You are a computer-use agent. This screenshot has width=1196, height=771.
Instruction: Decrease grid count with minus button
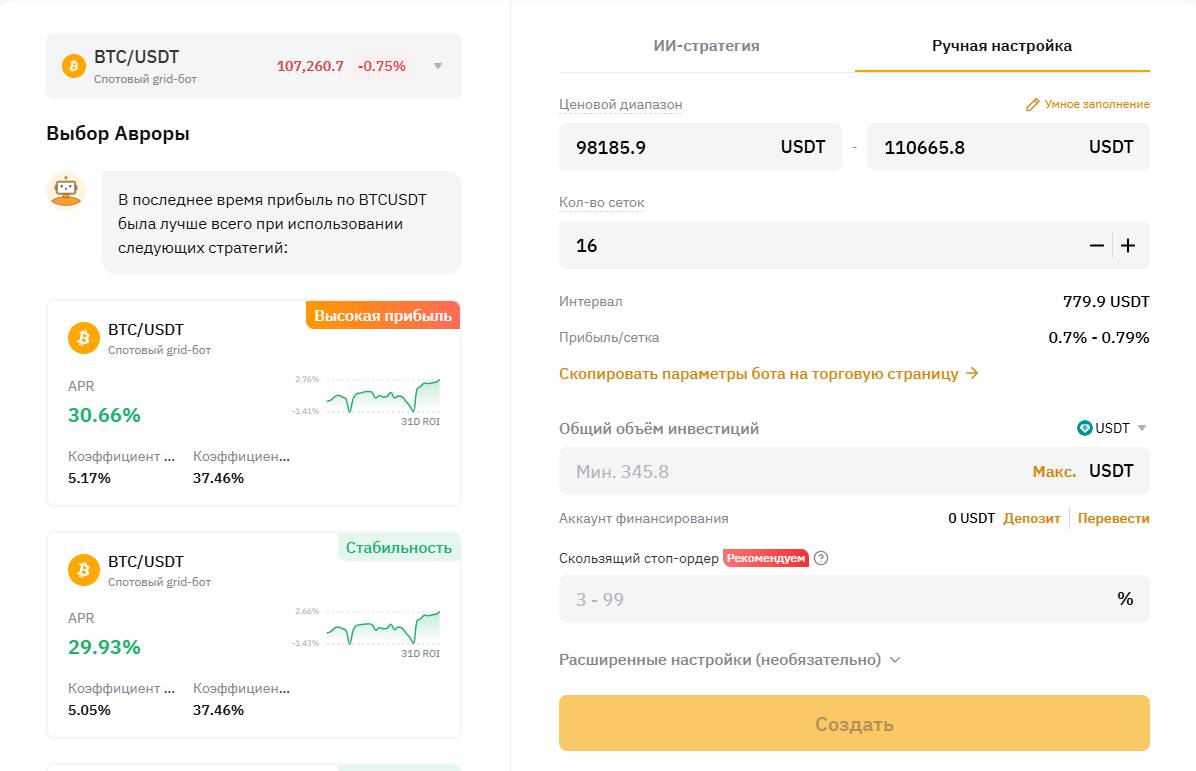click(1097, 245)
